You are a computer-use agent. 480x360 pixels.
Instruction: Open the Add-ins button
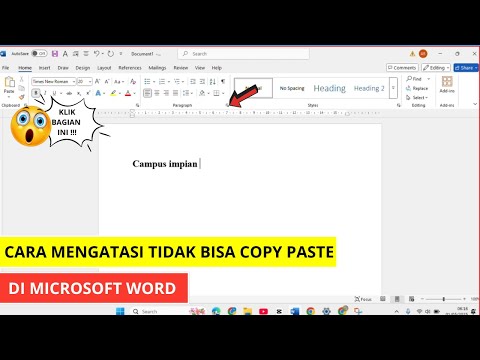pyautogui.click(x=447, y=84)
